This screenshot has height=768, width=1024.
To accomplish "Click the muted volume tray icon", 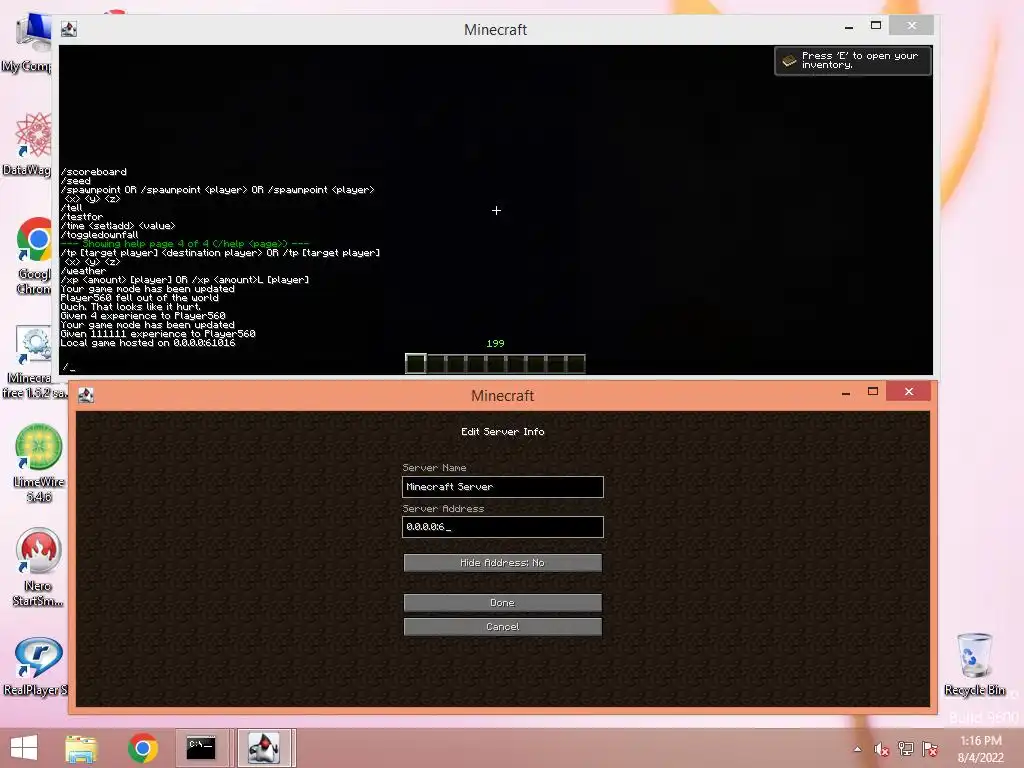I will pos(881,749).
